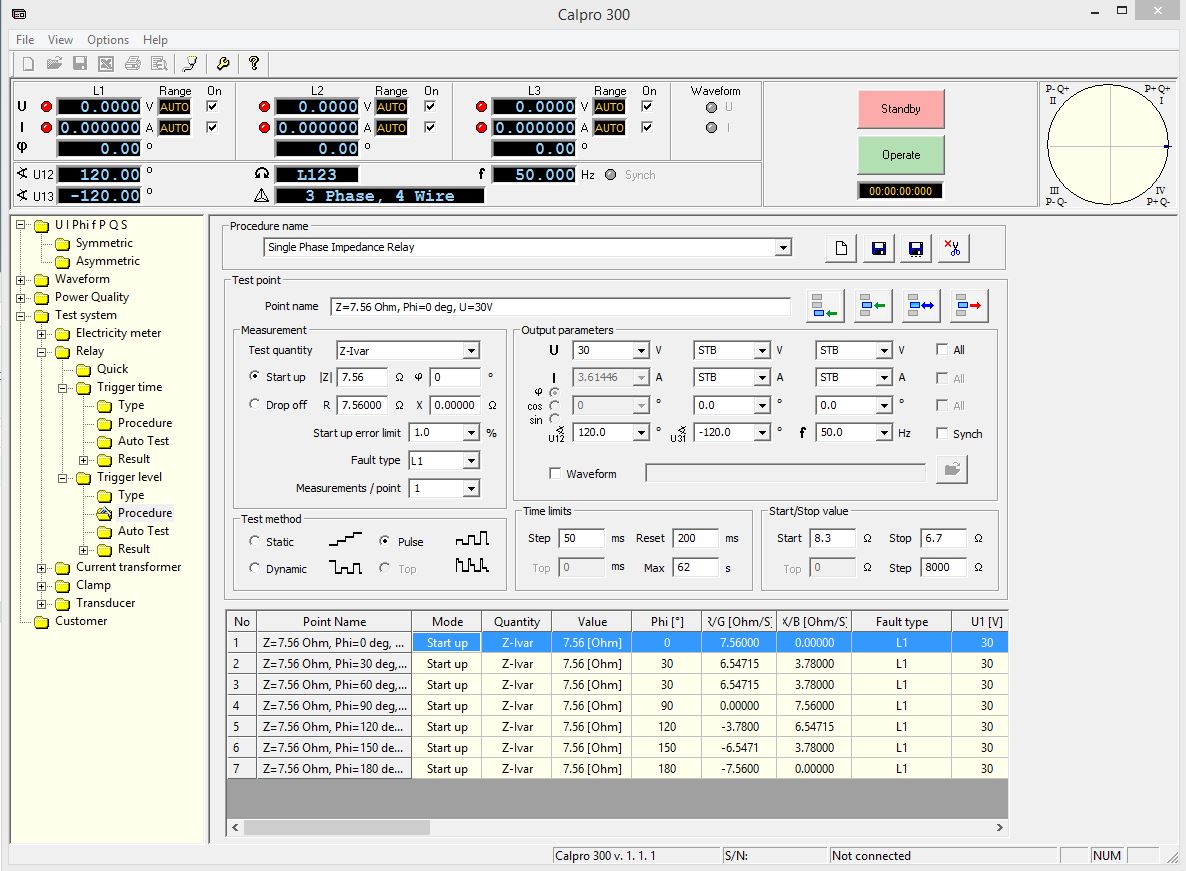The width and height of the screenshot is (1186, 871).
Task: Open the Measurements / point dropdown
Action: pos(471,488)
